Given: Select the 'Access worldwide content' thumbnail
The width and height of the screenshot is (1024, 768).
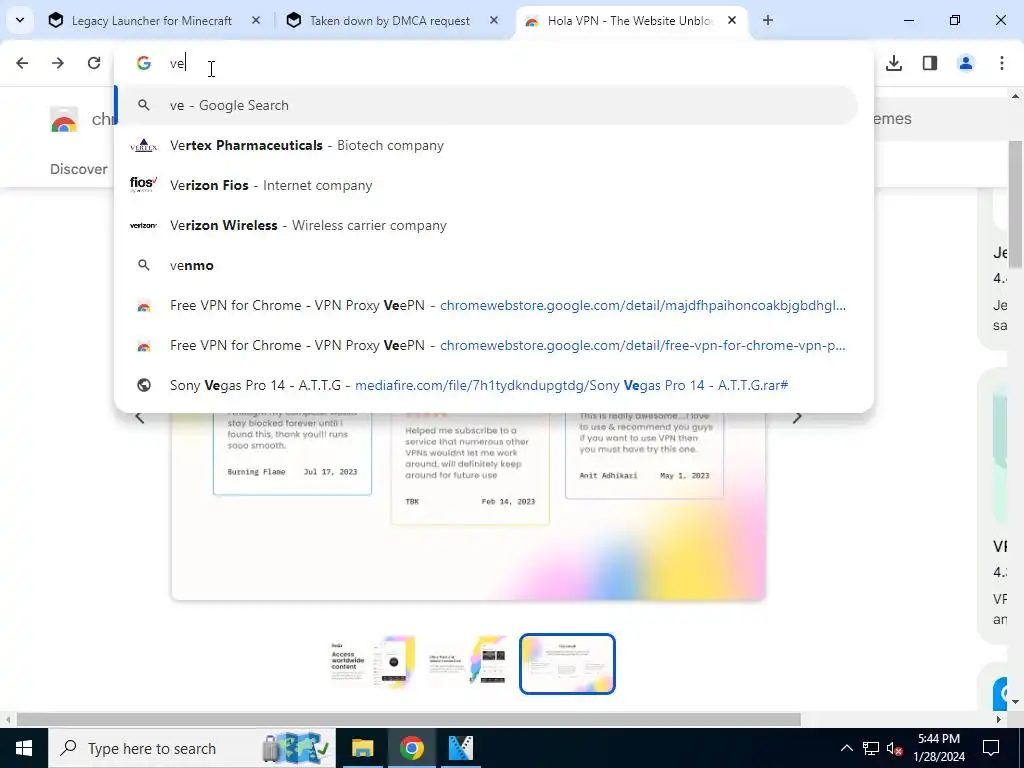Looking at the screenshot, I should click(373, 664).
